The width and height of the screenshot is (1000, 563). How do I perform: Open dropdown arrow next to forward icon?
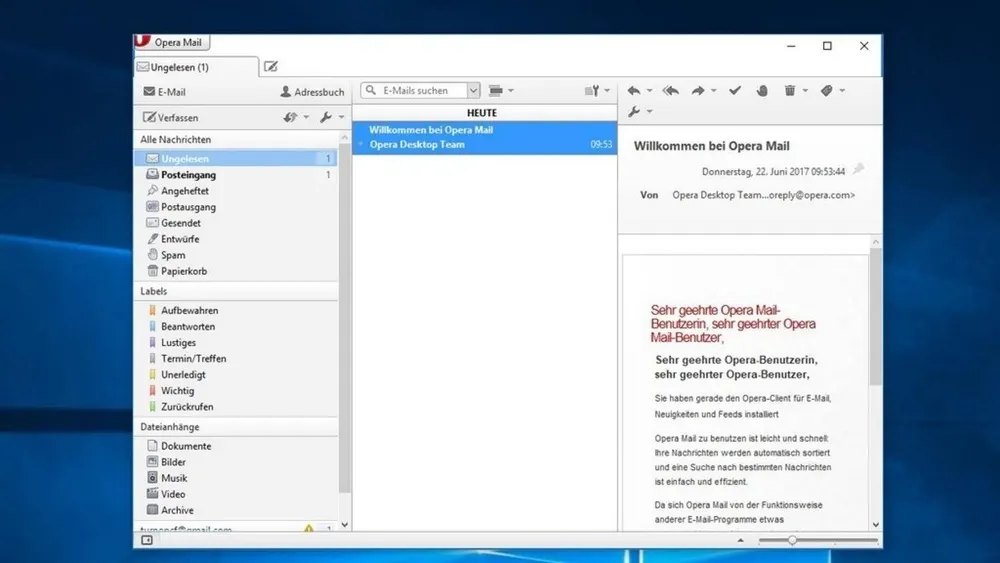click(714, 91)
